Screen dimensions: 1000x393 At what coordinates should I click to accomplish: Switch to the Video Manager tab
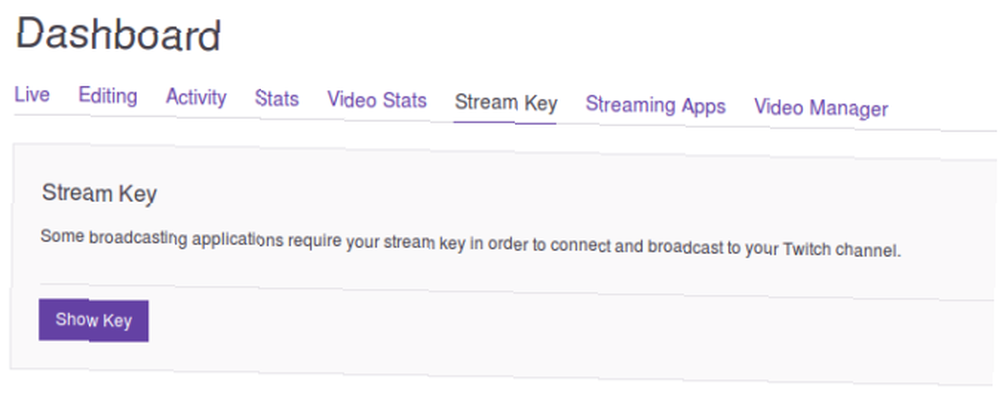(821, 108)
